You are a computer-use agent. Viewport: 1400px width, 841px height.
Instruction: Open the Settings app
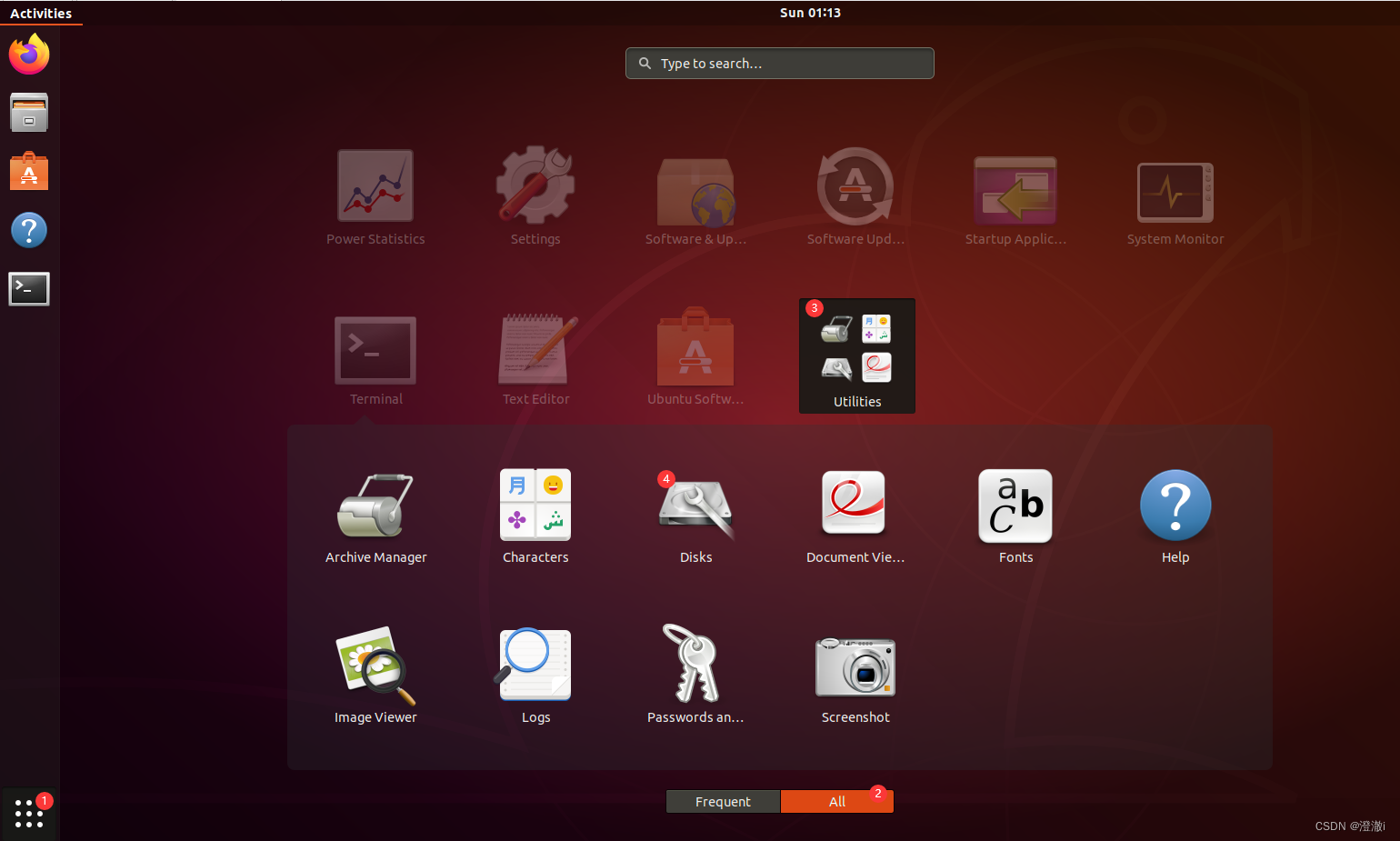(x=535, y=198)
